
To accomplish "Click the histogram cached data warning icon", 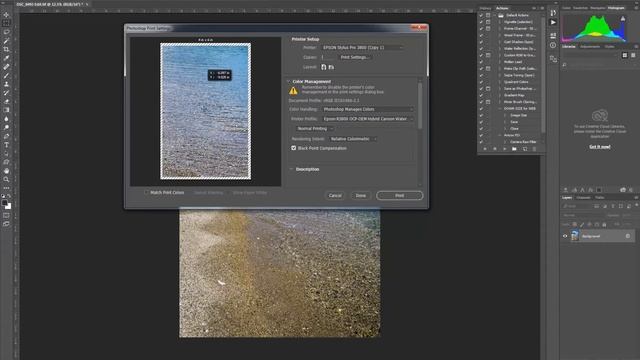I will point(623,18).
